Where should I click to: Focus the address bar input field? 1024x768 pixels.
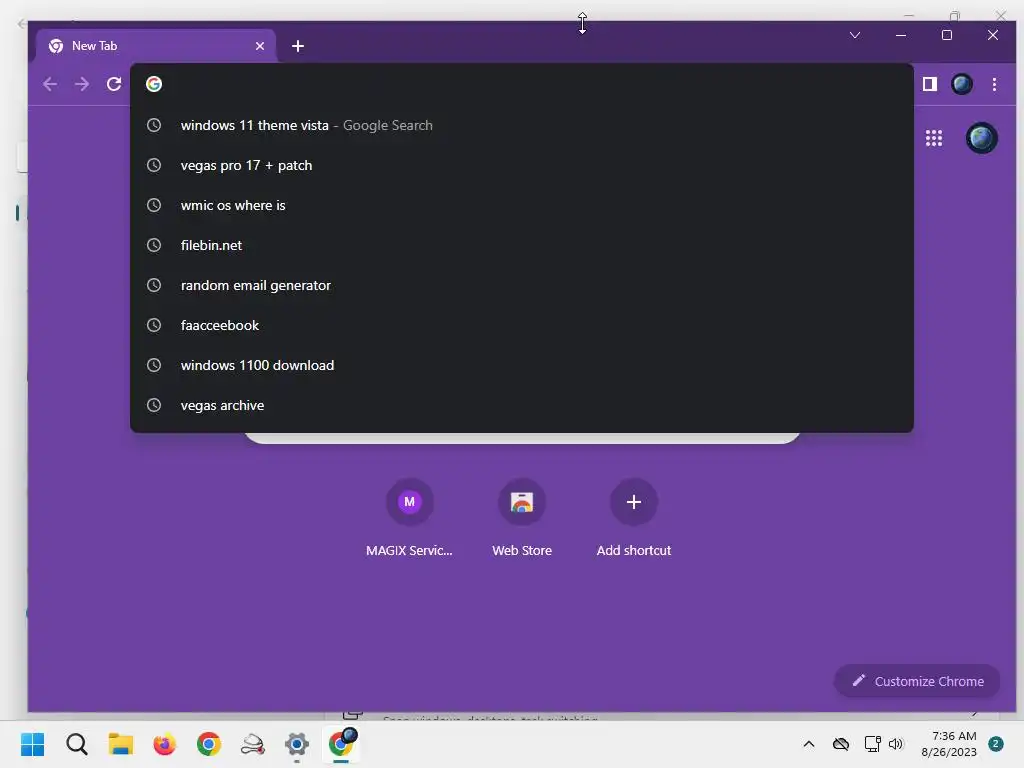tap(521, 84)
